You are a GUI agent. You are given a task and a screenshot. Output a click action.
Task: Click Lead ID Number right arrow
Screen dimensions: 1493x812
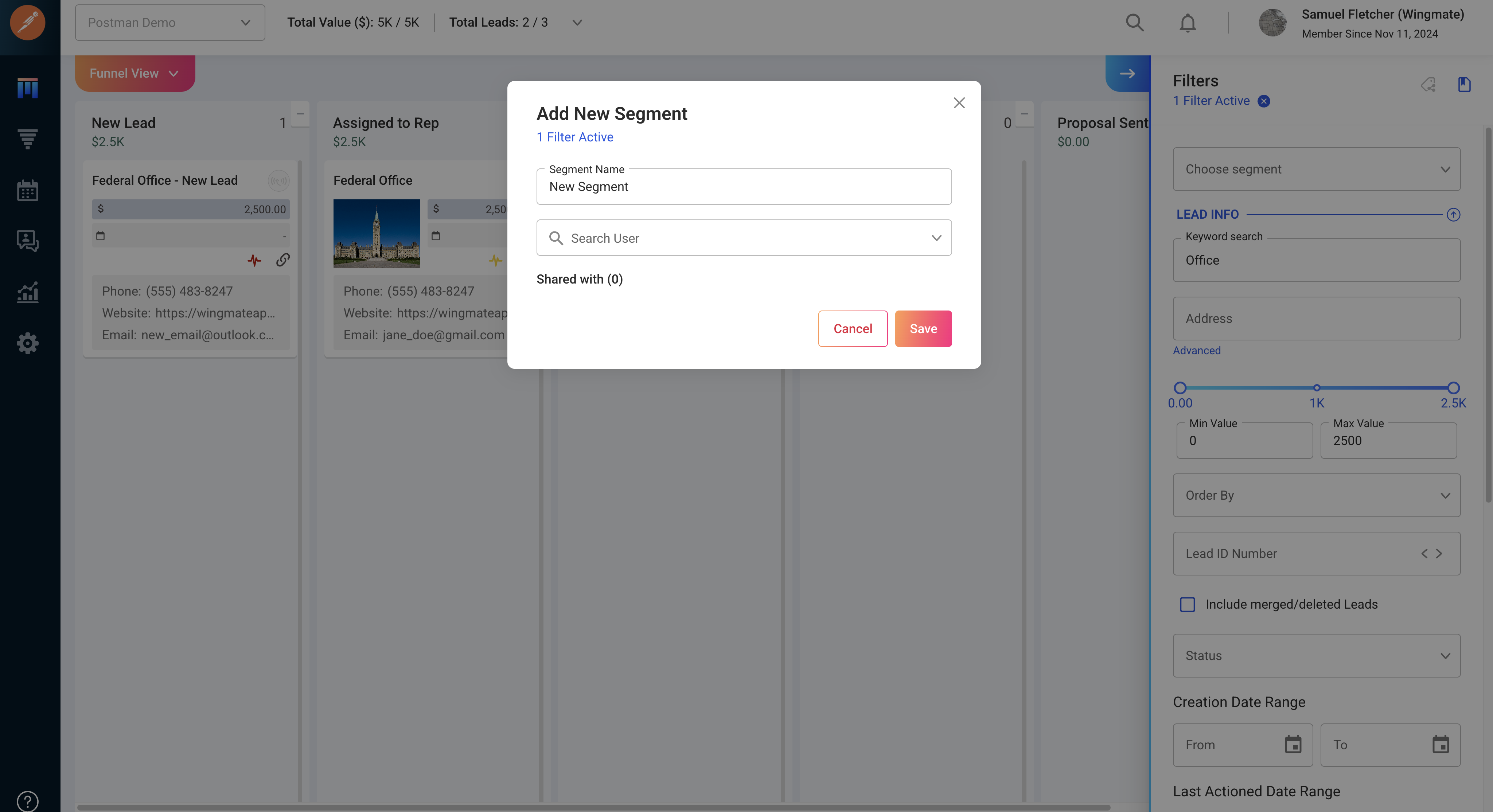(x=1439, y=554)
